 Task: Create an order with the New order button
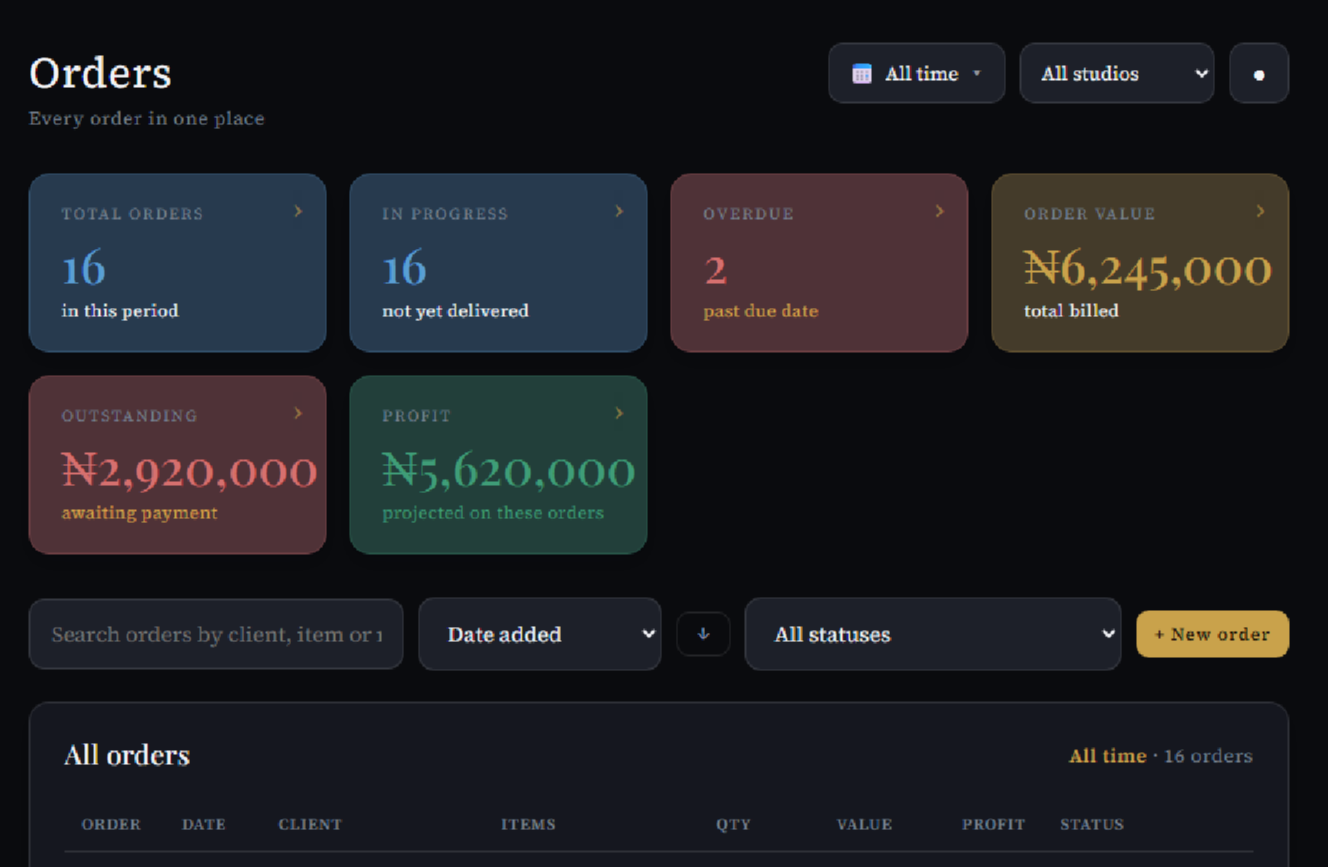tap(1212, 634)
